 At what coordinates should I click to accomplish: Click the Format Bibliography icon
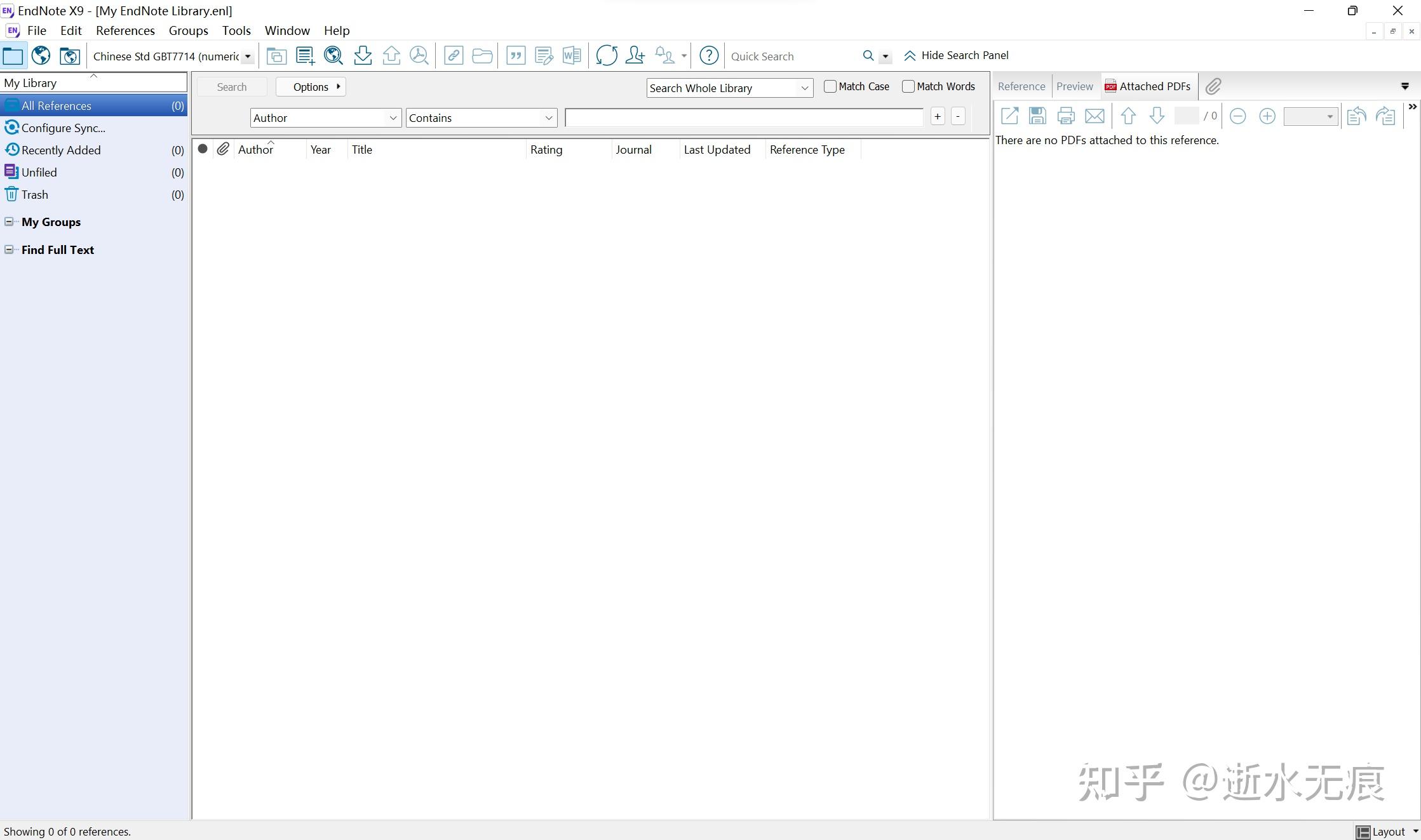[x=544, y=56]
